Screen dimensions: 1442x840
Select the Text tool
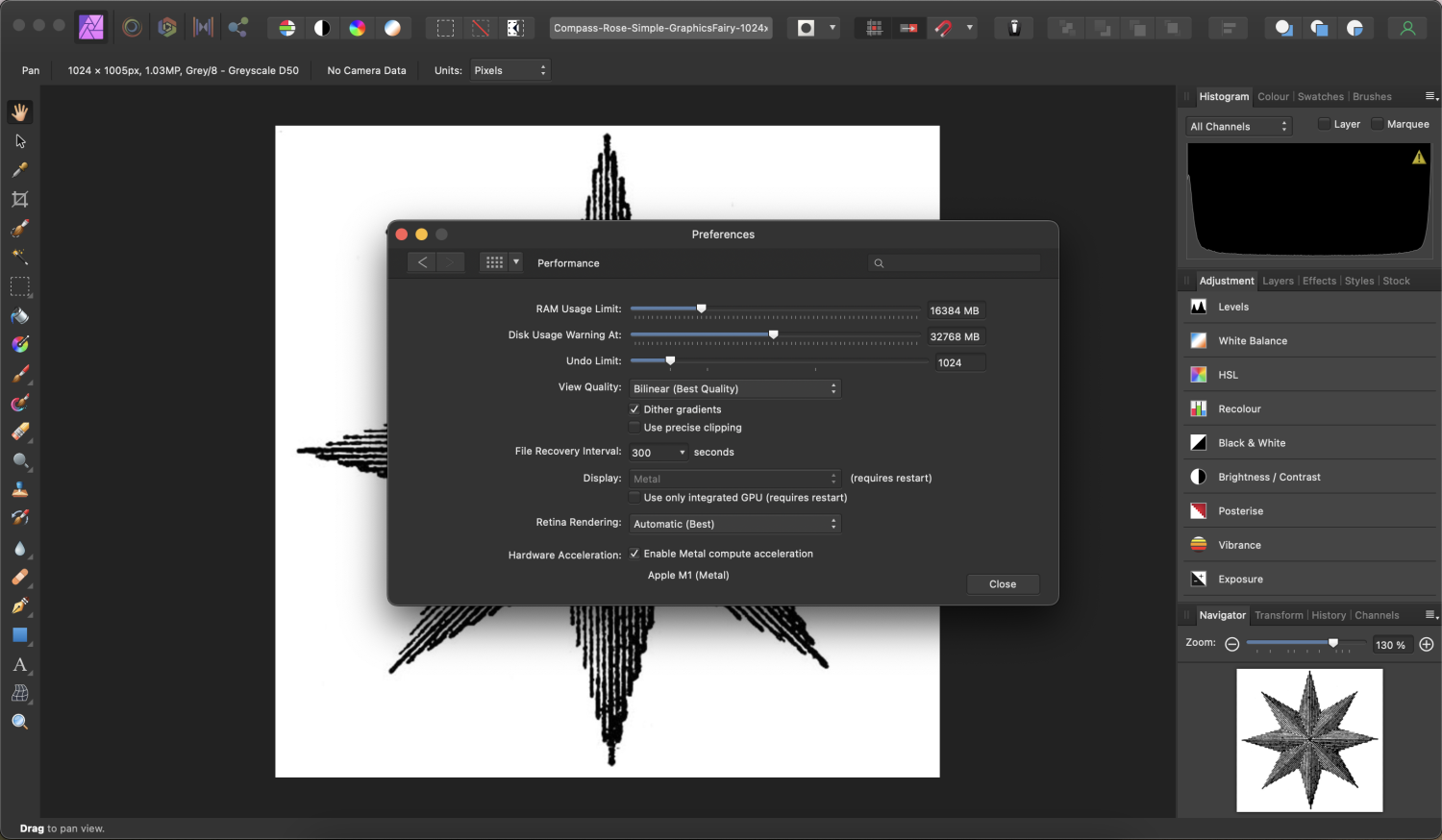pyautogui.click(x=20, y=664)
